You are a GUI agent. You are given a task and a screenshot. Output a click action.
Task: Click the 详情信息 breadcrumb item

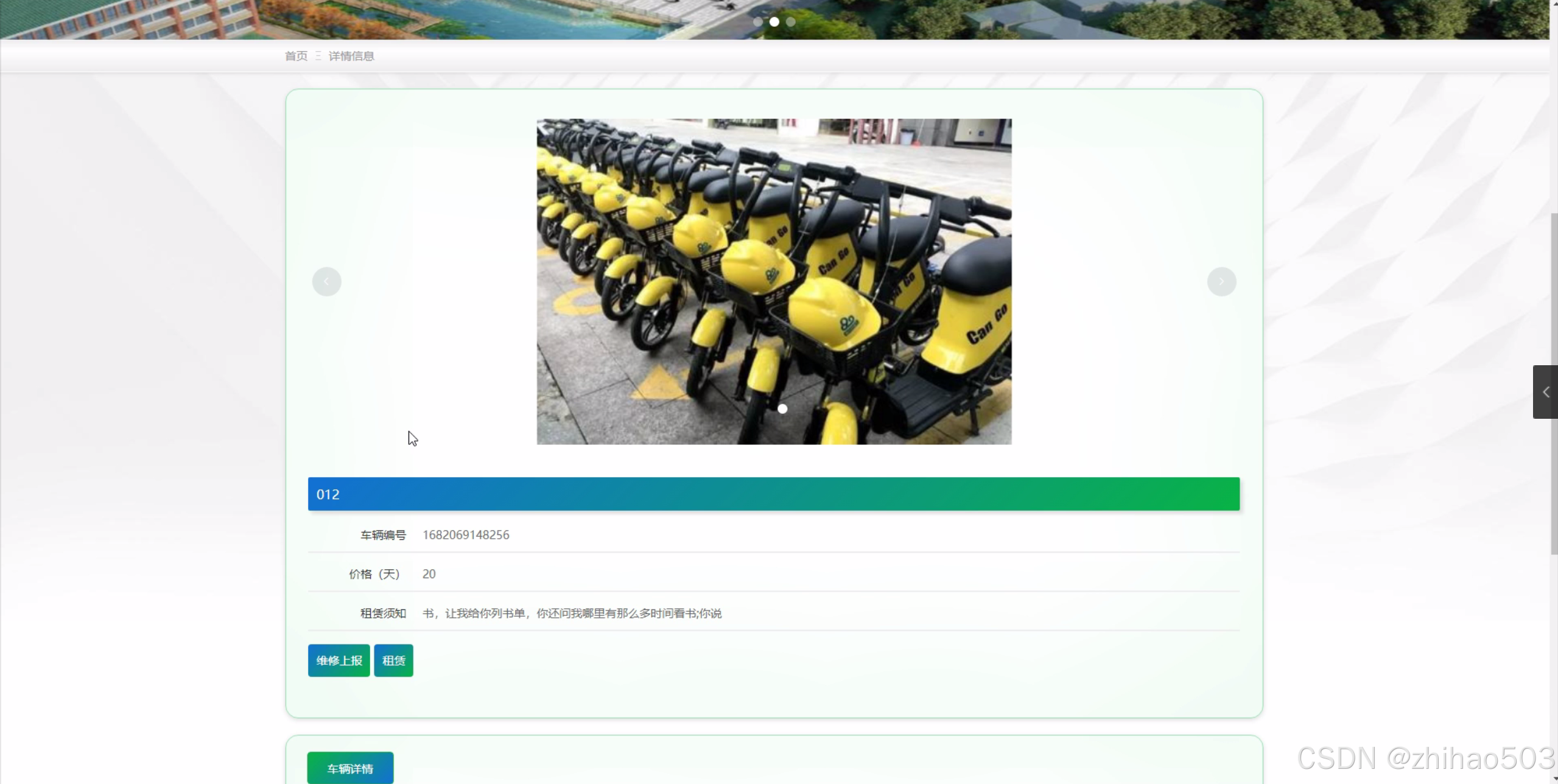[x=351, y=56]
